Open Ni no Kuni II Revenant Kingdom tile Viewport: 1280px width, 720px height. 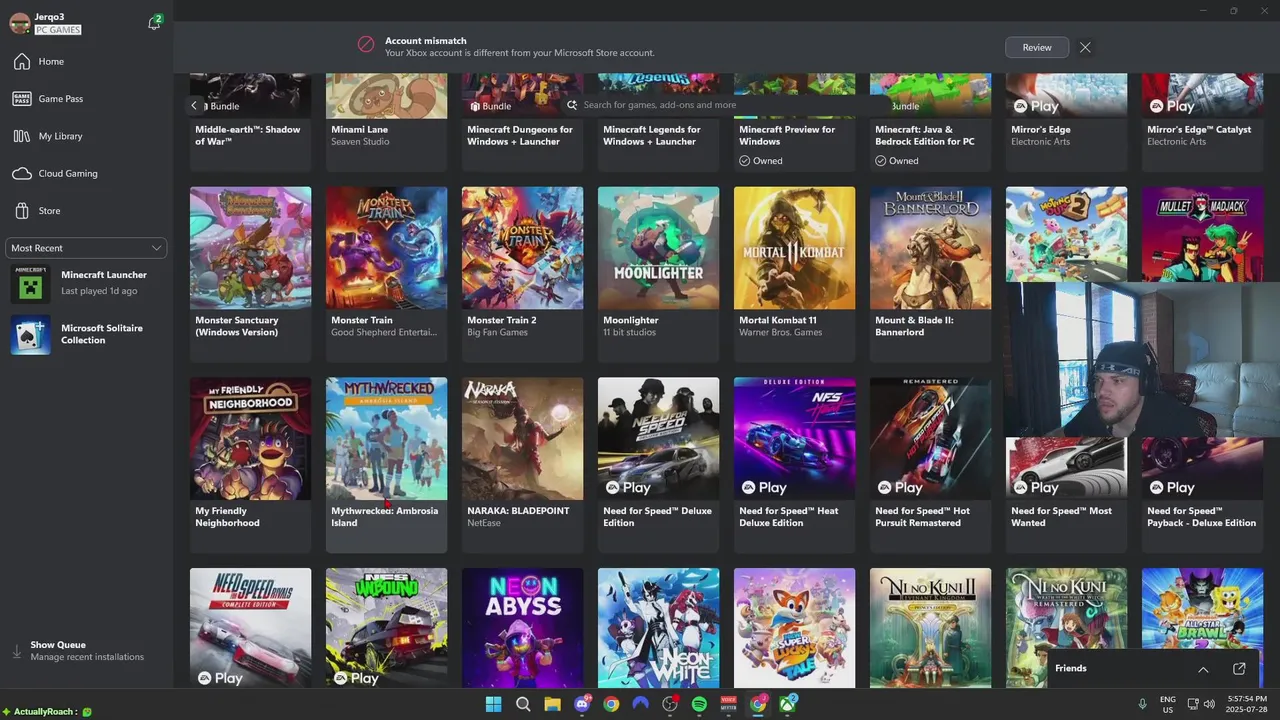coord(930,628)
